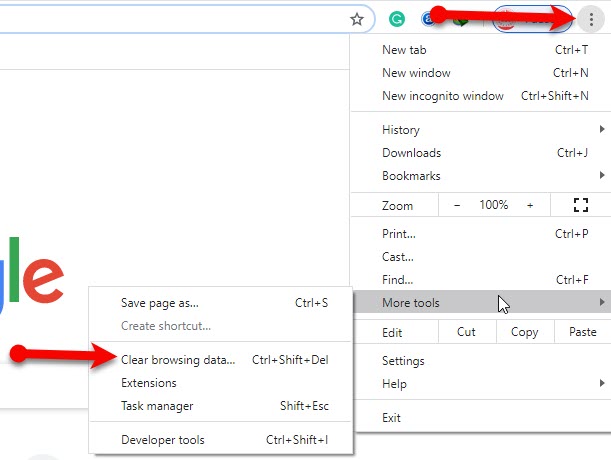Click the Copy button in Edit row

coord(524,332)
